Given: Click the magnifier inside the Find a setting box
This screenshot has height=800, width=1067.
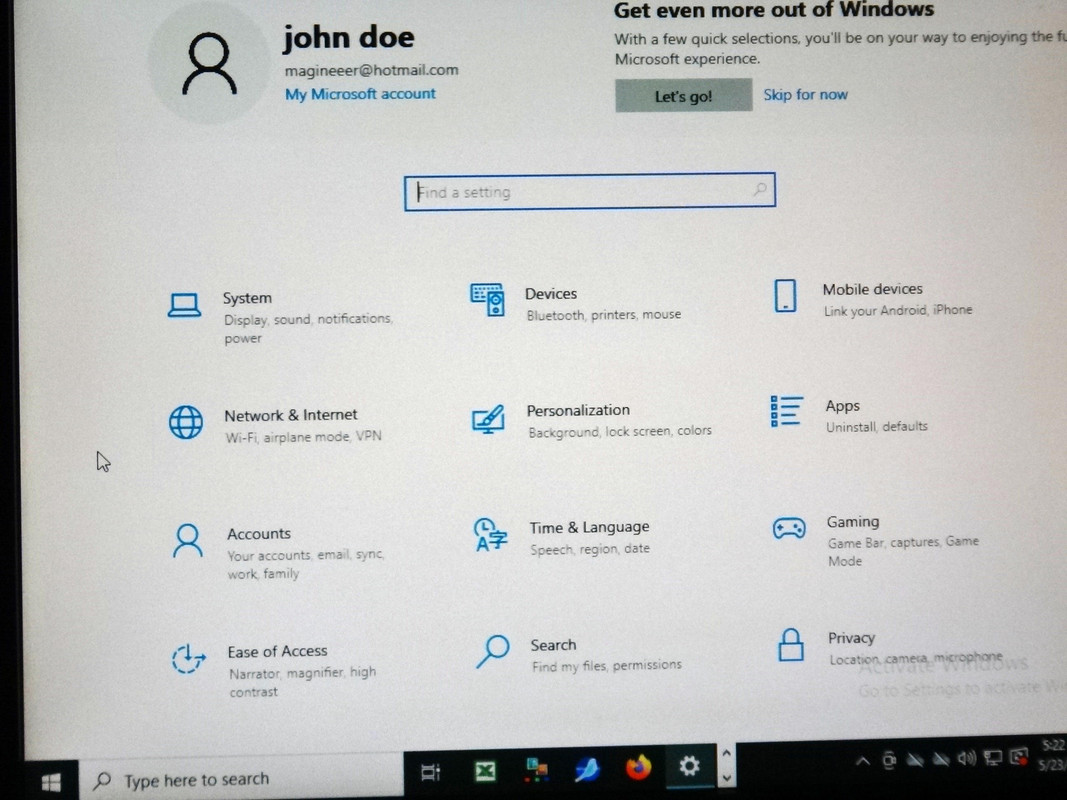Looking at the screenshot, I should (759, 190).
